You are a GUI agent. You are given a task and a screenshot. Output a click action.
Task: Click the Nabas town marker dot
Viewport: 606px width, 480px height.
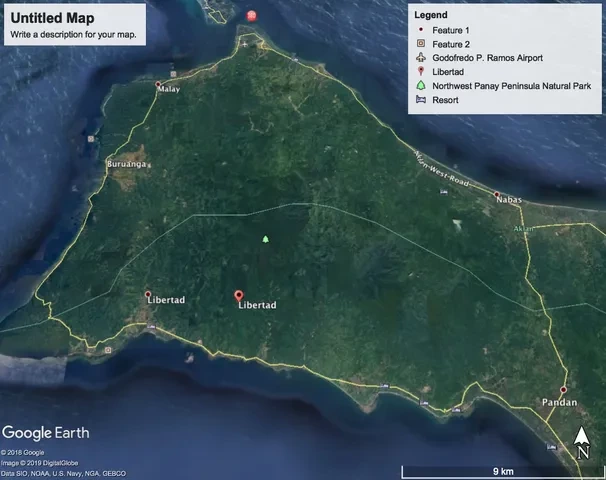(x=497, y=194)
